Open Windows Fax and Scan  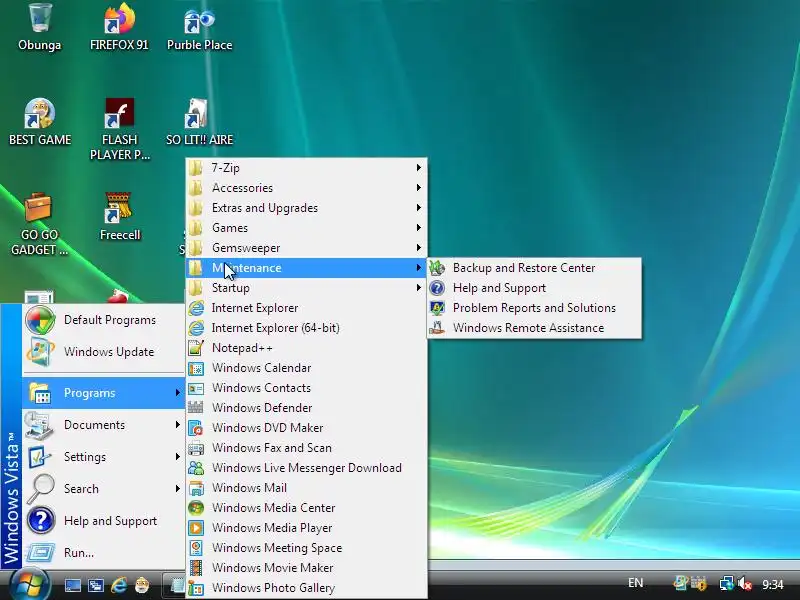tap(306, 447)
